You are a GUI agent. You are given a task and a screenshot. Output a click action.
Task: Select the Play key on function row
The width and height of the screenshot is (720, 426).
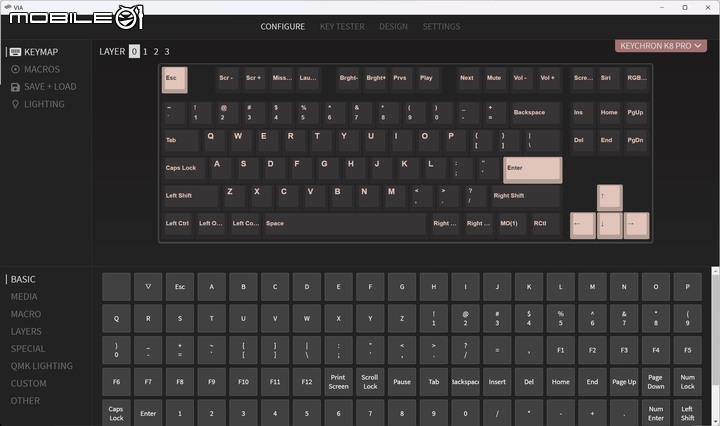pos(429,79)
